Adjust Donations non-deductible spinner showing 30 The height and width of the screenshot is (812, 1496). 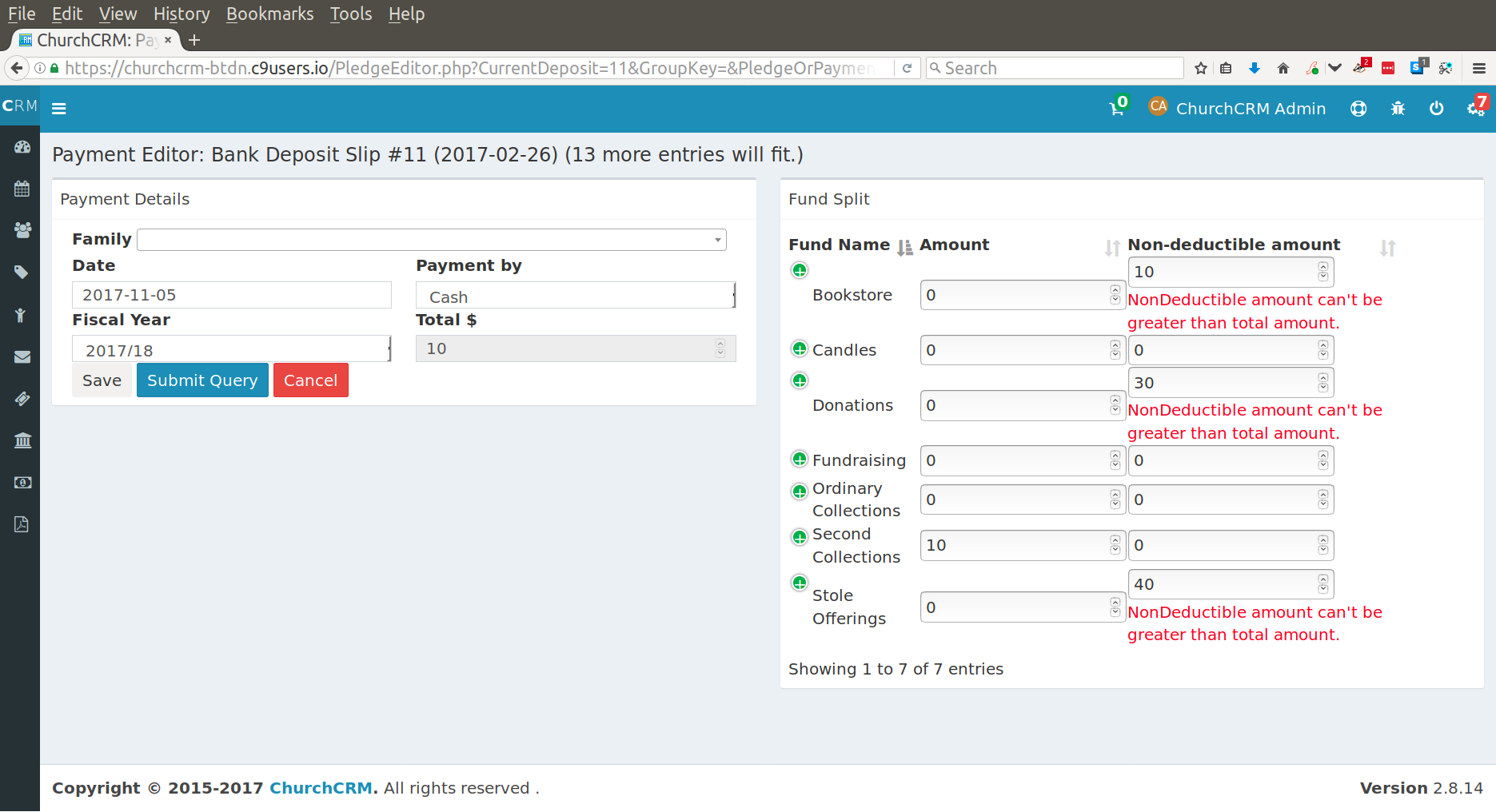point(1323,383)
